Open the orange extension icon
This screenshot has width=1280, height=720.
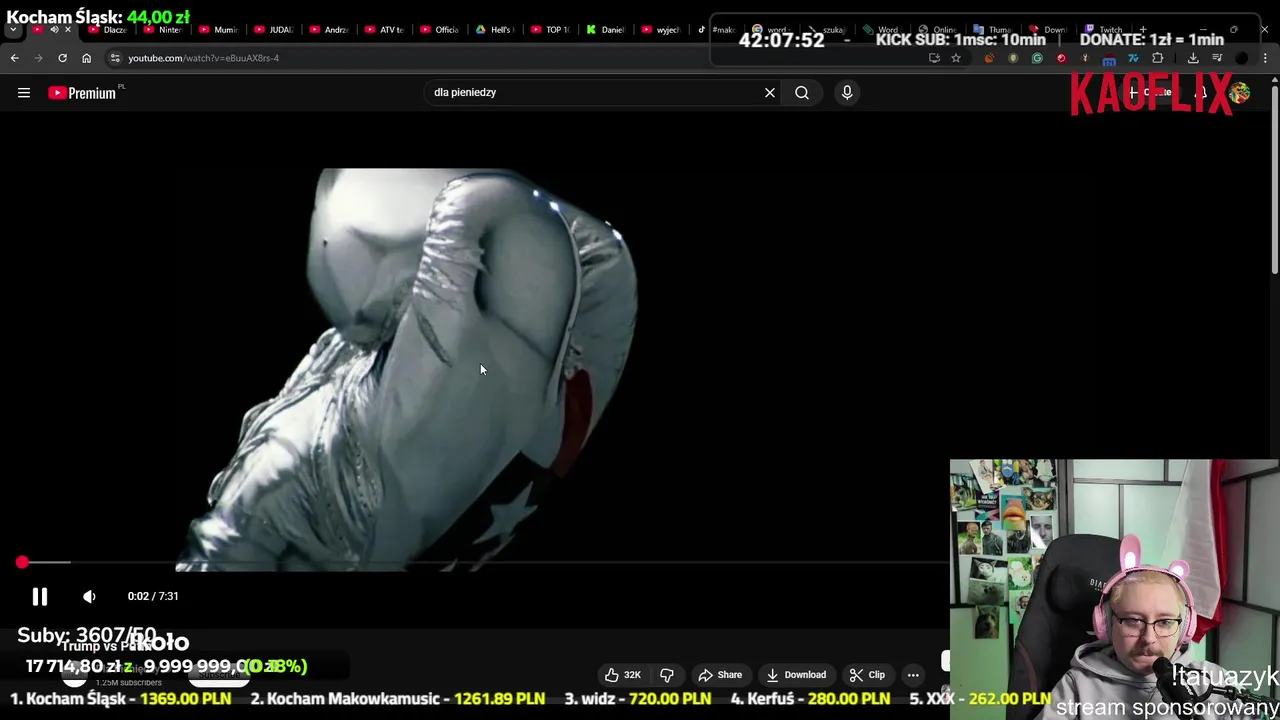[989, 58]
